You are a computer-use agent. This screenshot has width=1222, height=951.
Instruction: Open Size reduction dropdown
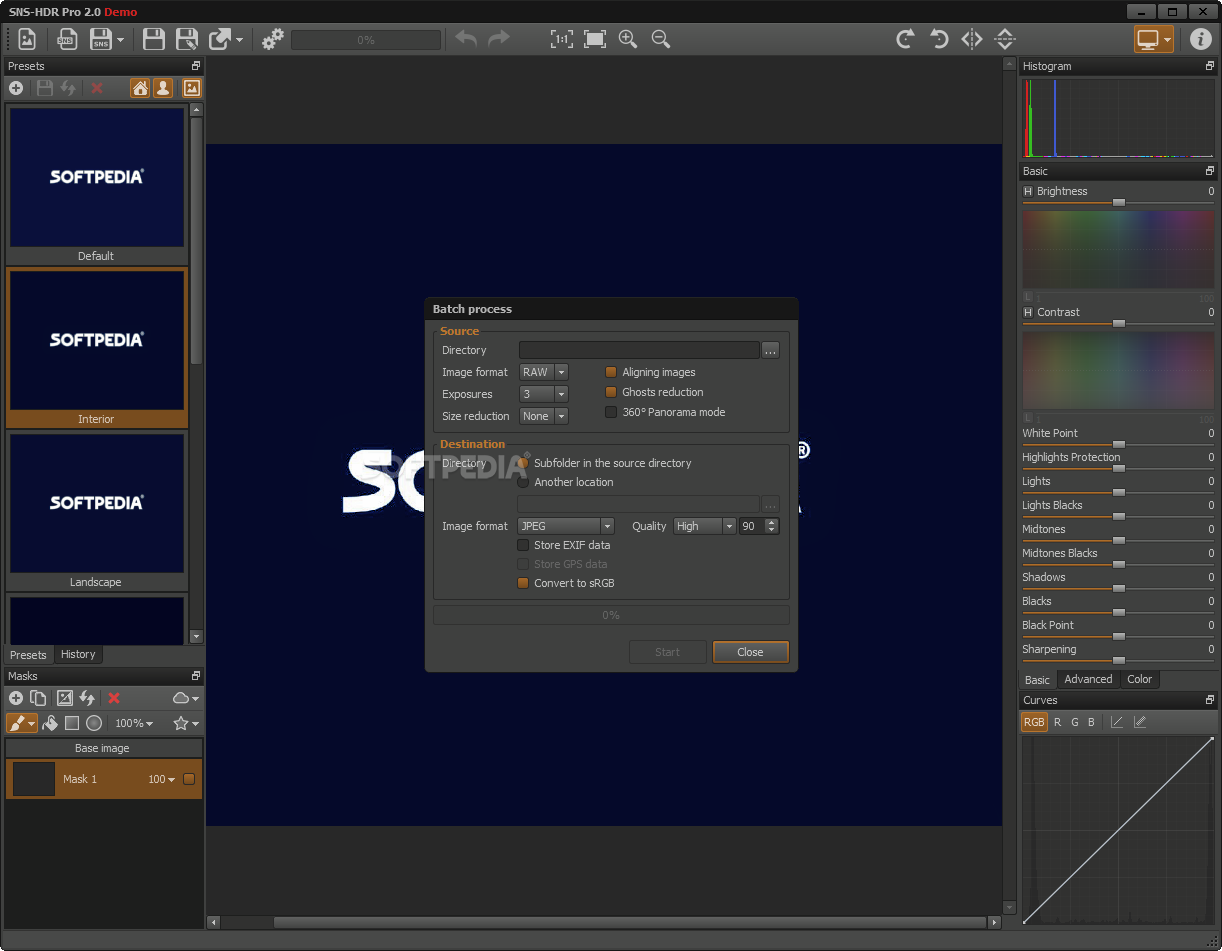[544, 416]
